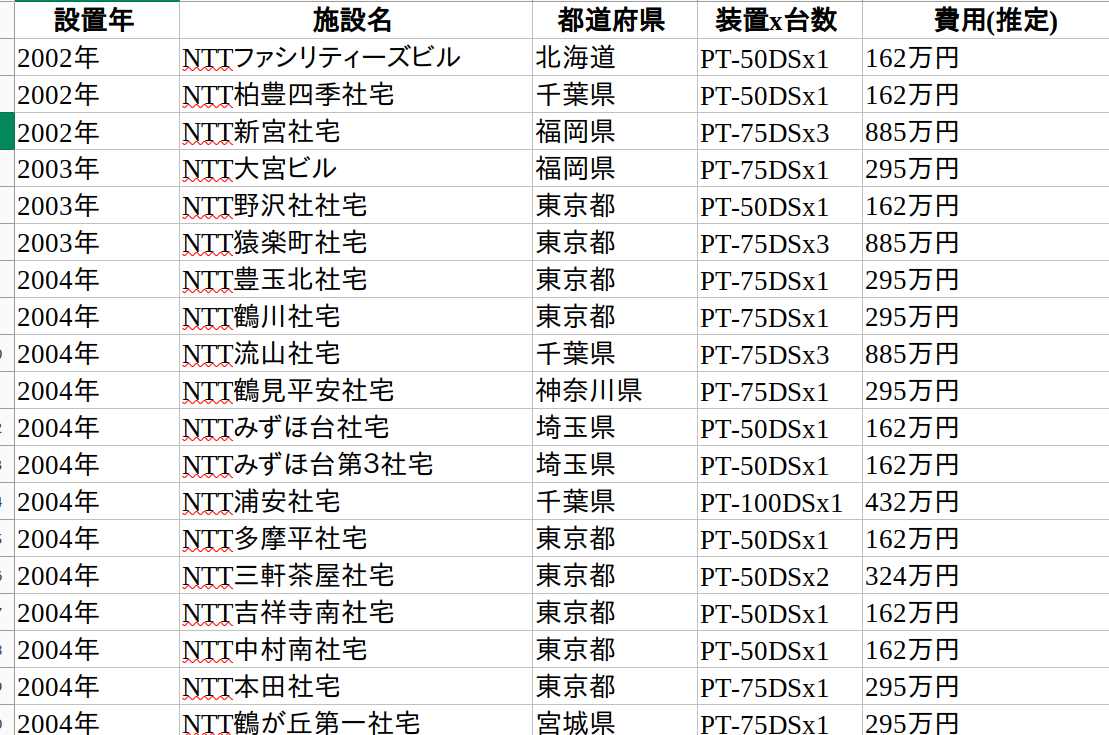Screen dimensions: 1109x735
Task: Click the NTT鶴が丘第一社宅 cell
Action: pos(356,722)
